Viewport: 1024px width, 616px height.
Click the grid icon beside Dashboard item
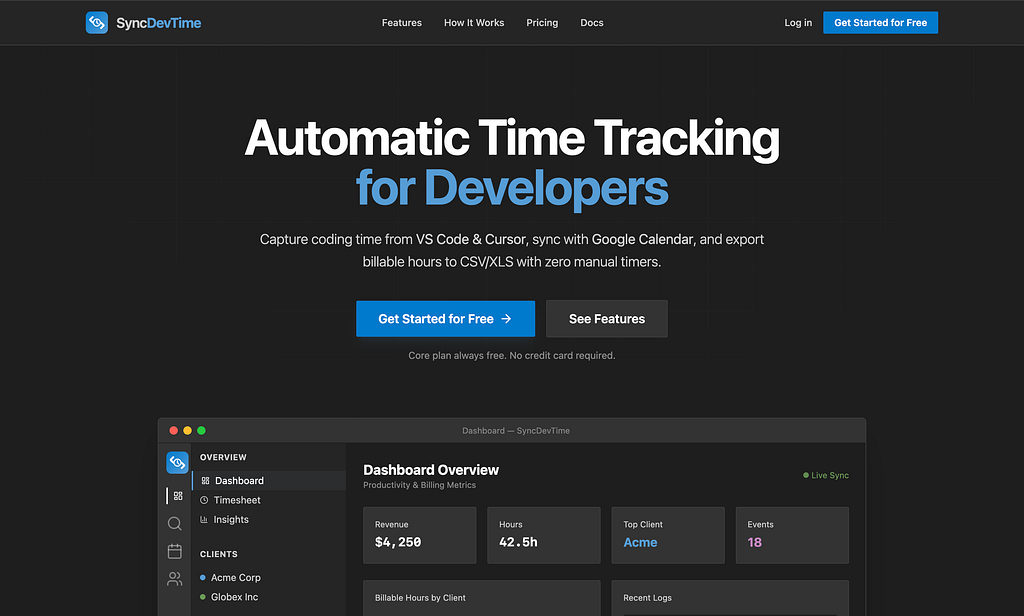205,481
